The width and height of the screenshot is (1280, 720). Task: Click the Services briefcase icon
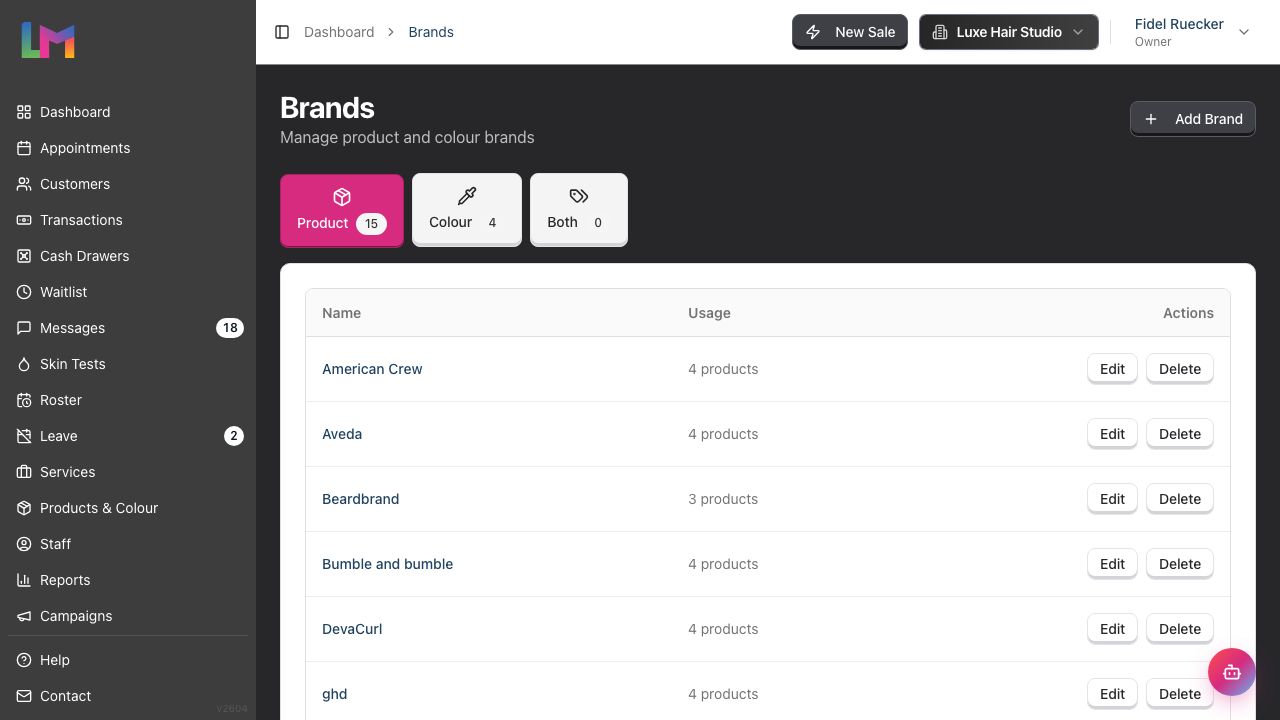[x=24, y=472]
